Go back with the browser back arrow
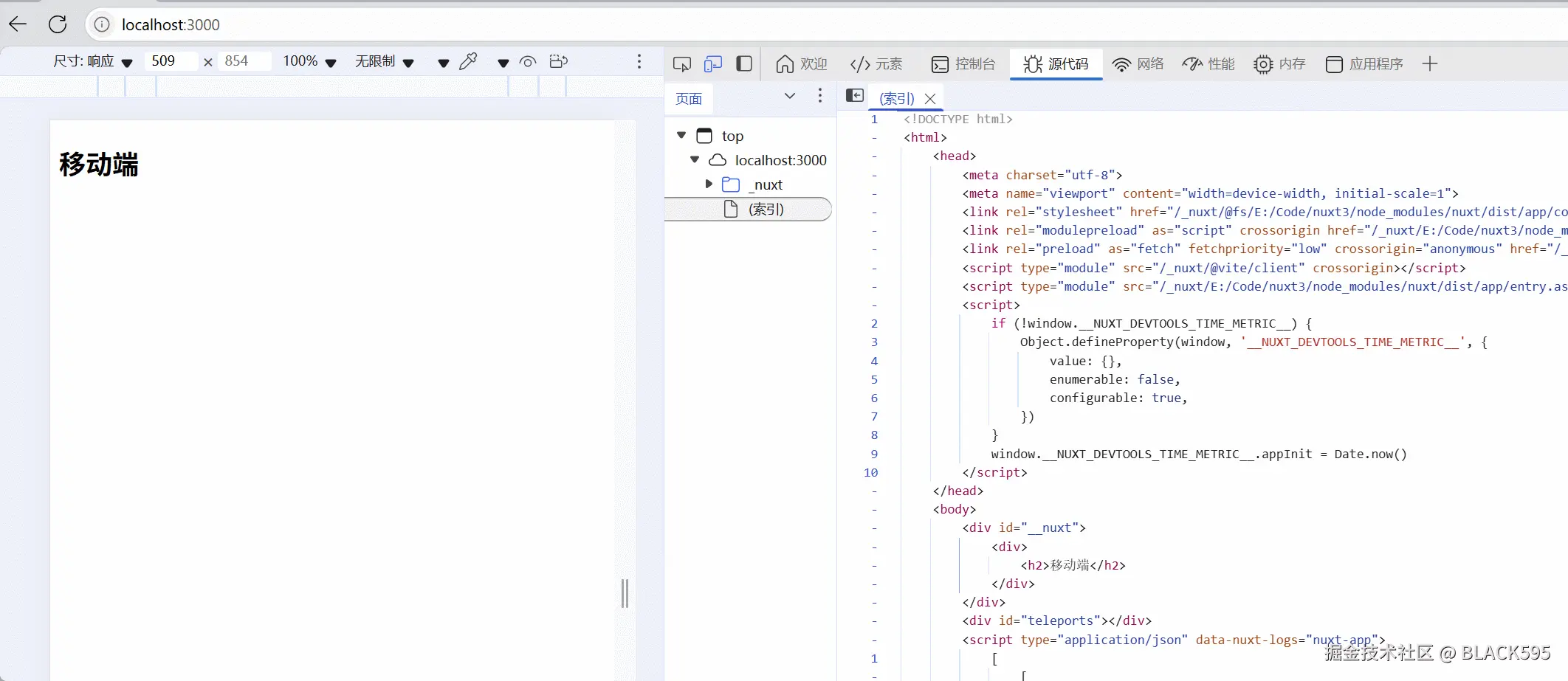Image resolution: width=1568 pixels, height=681 pixels. coord(18,24)
